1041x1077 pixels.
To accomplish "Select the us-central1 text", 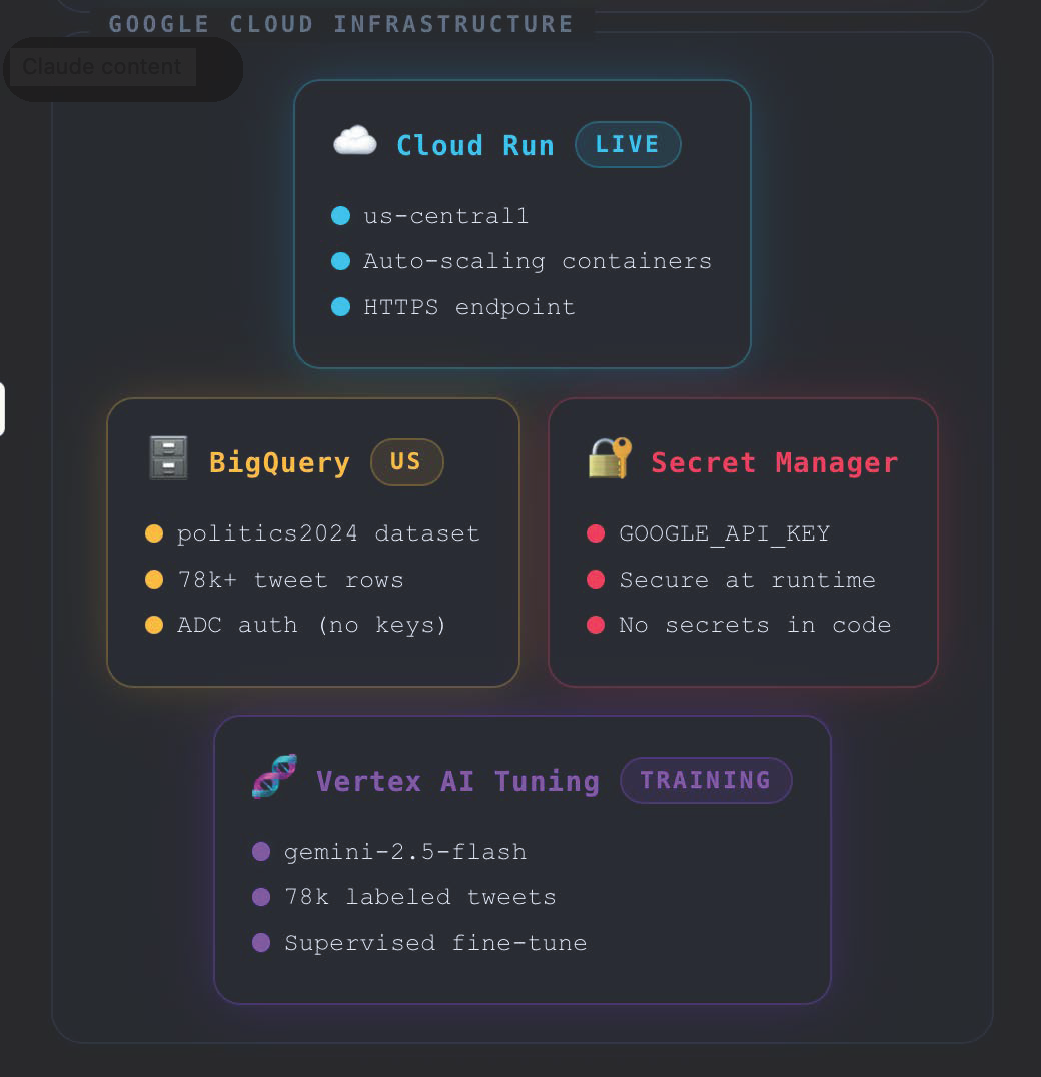I will [x=446, y=216].
